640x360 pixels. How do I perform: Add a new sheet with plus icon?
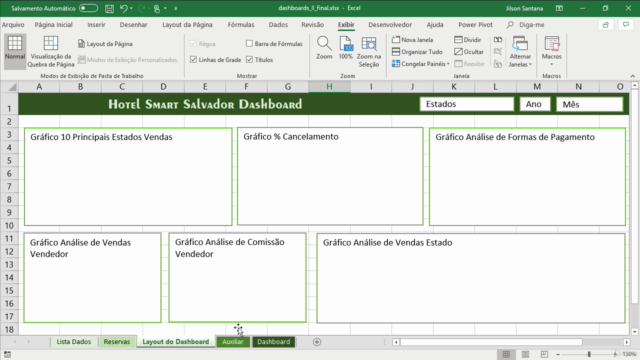pyautogui.click(x=317, y=342)
